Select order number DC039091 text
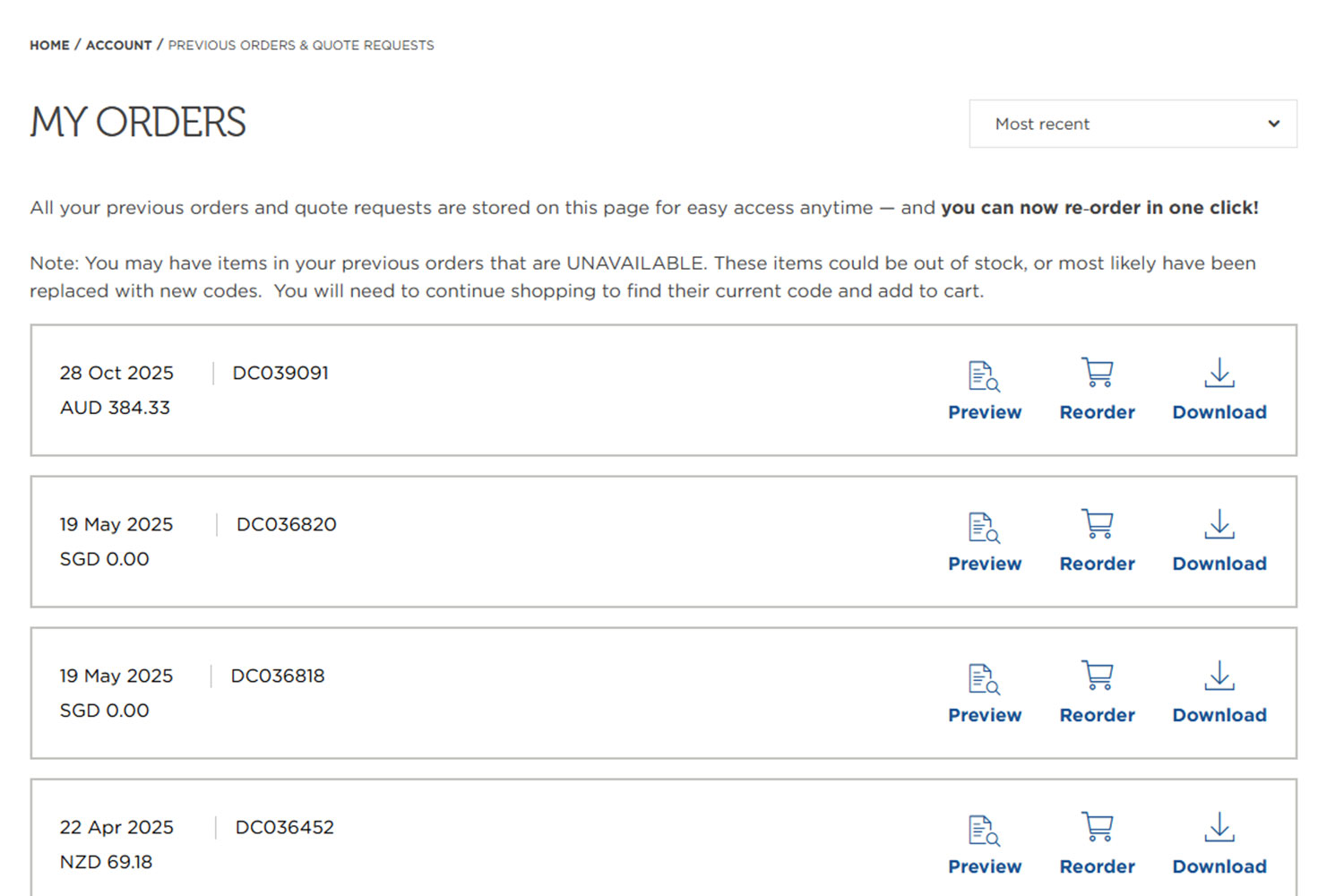1344x896 pixels. [280, 373]
